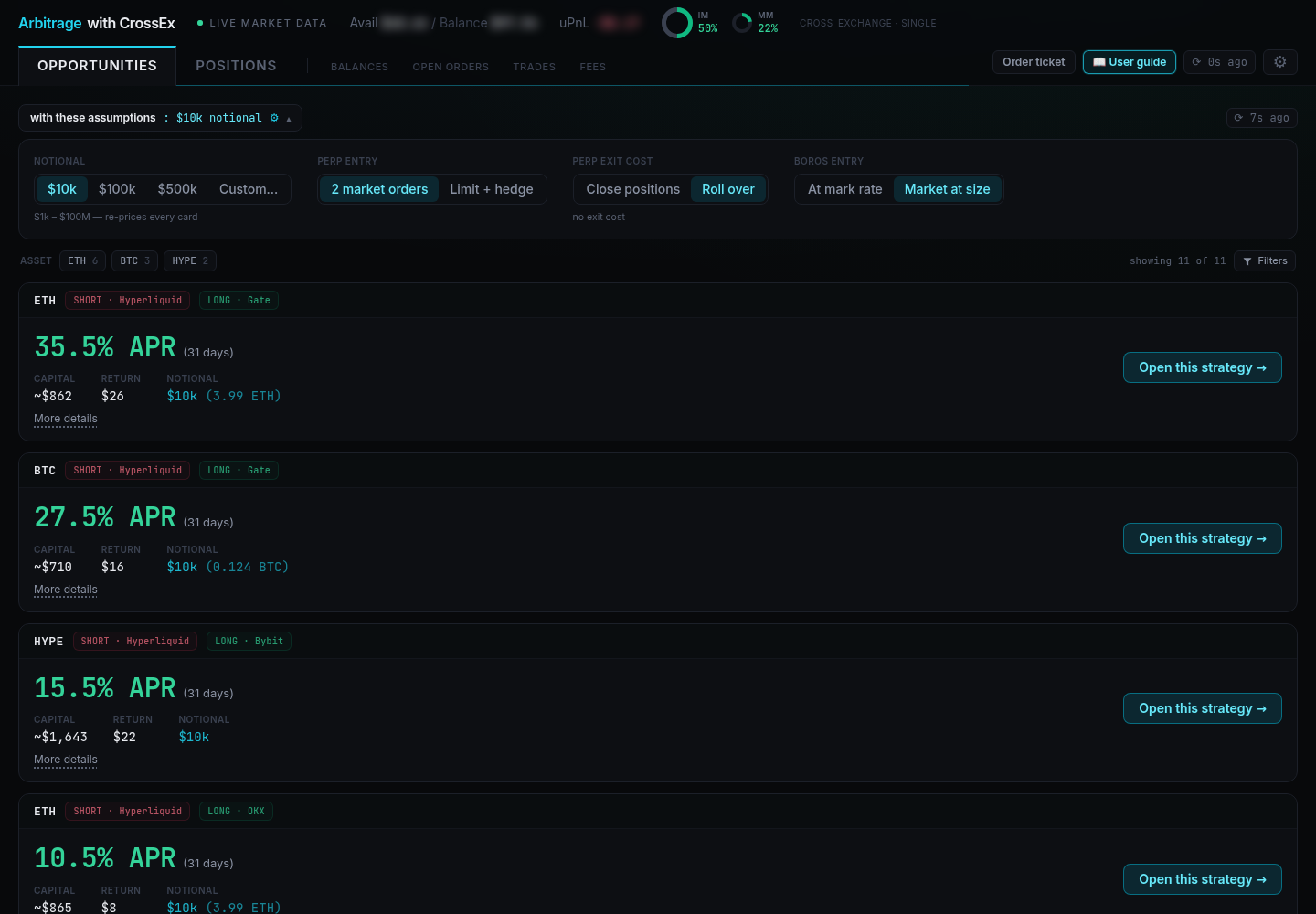This screenshot has width=1316, height=914.
Task: Set Boros entry to At mark rate
Action: [845, 189]
